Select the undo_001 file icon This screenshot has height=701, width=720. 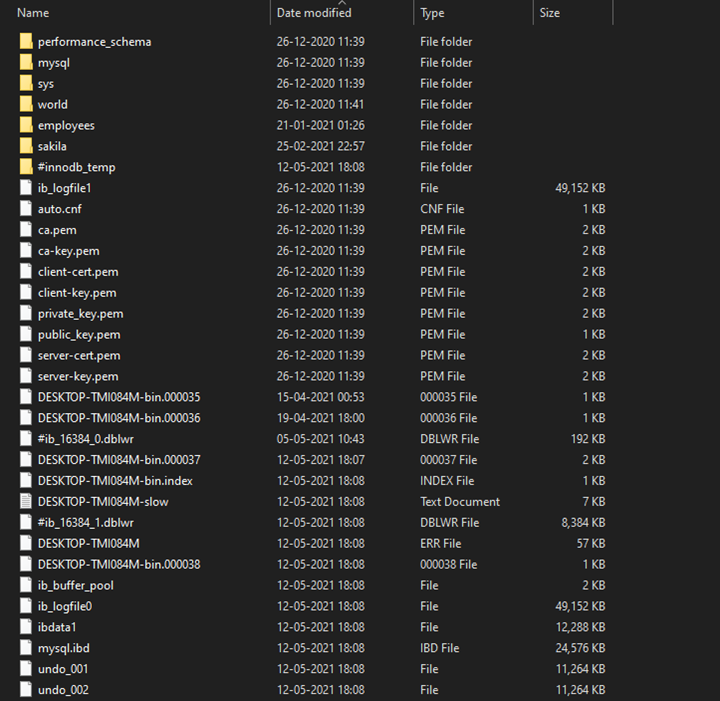pyautogui.click(x=26, y=668)
